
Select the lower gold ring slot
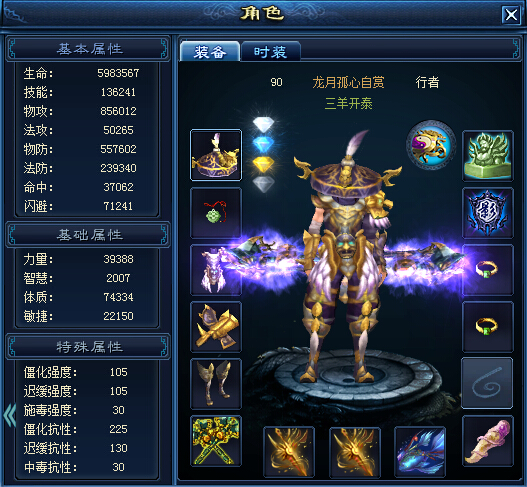tap(488, 327)
